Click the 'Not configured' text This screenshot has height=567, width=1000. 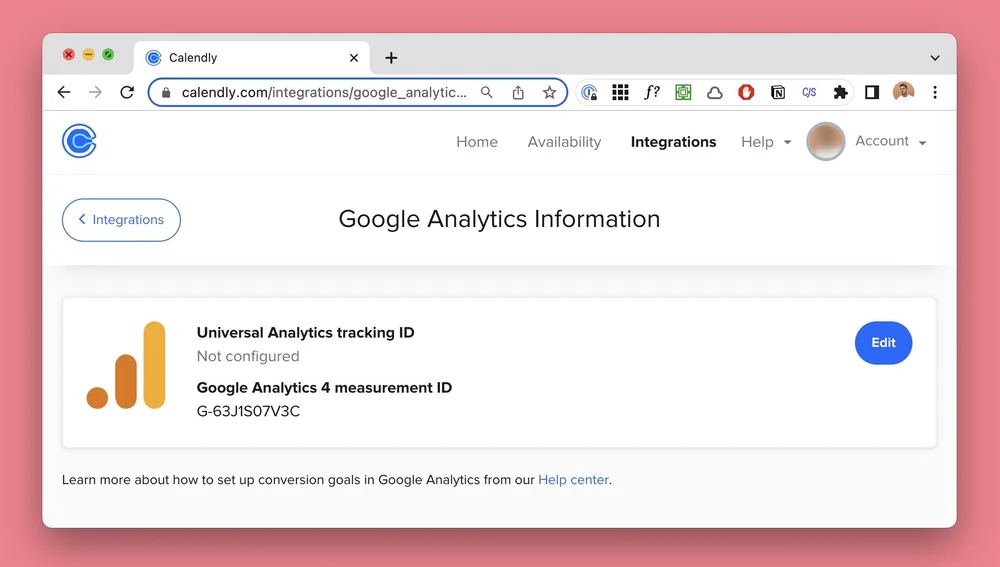coord(248,356)
